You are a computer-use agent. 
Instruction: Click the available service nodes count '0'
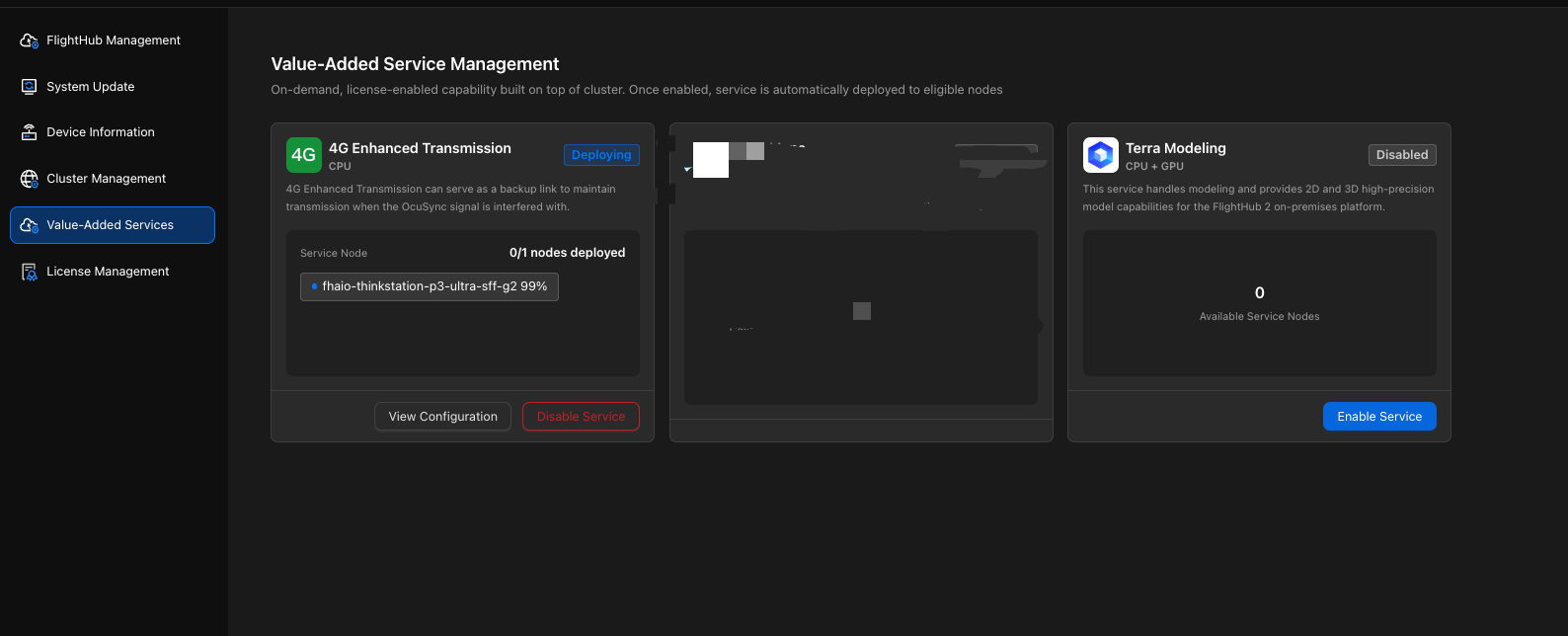click(1259, 293)
